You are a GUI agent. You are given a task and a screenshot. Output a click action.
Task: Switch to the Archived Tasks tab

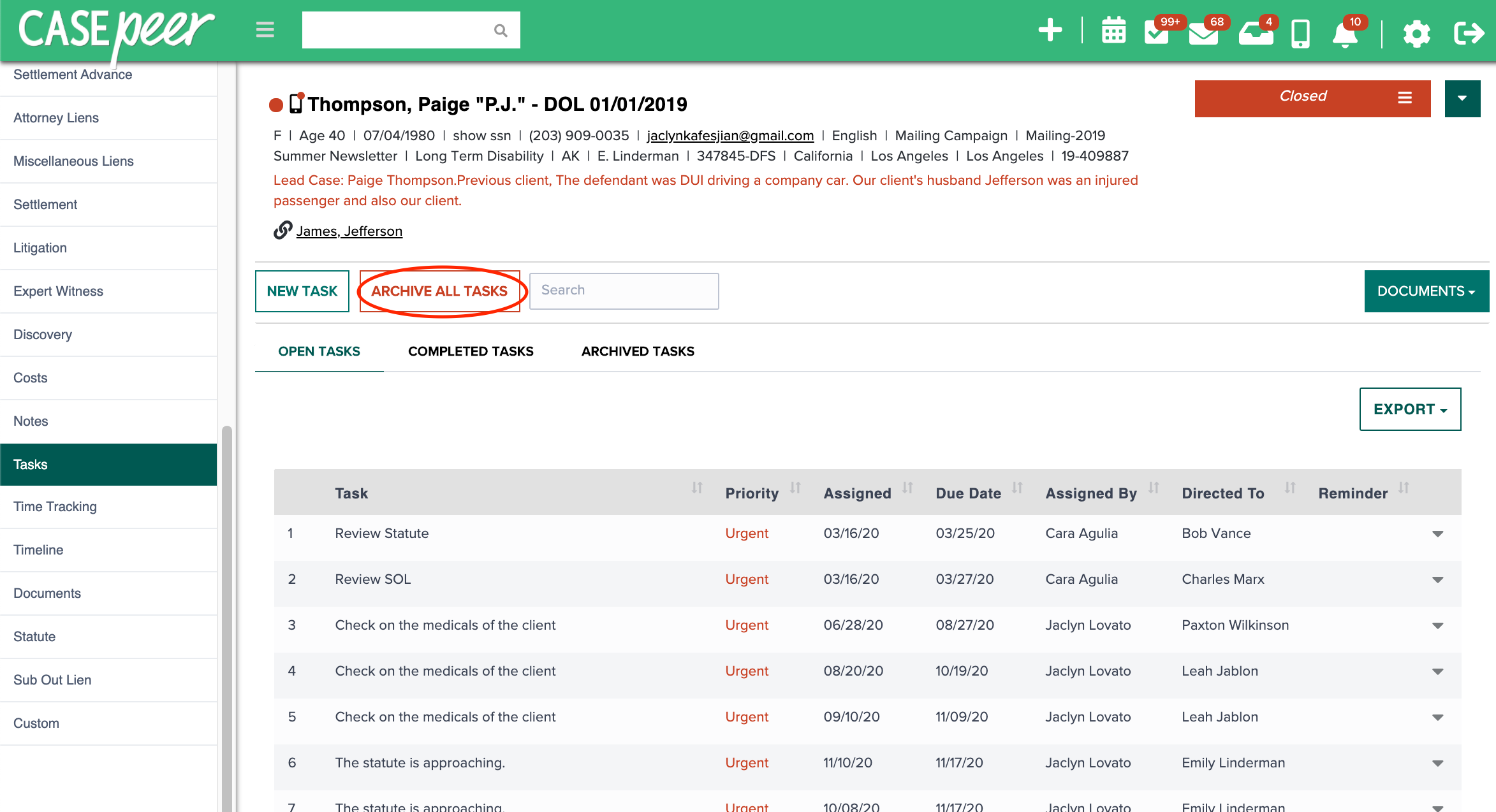click(x=638, y=351)
